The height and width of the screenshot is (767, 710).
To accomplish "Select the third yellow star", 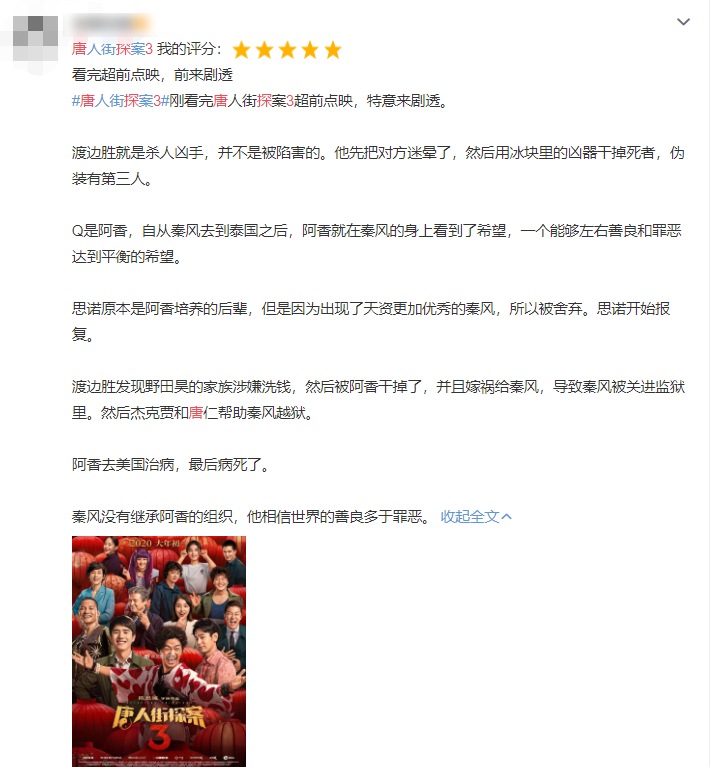I will tap(287, 50).
